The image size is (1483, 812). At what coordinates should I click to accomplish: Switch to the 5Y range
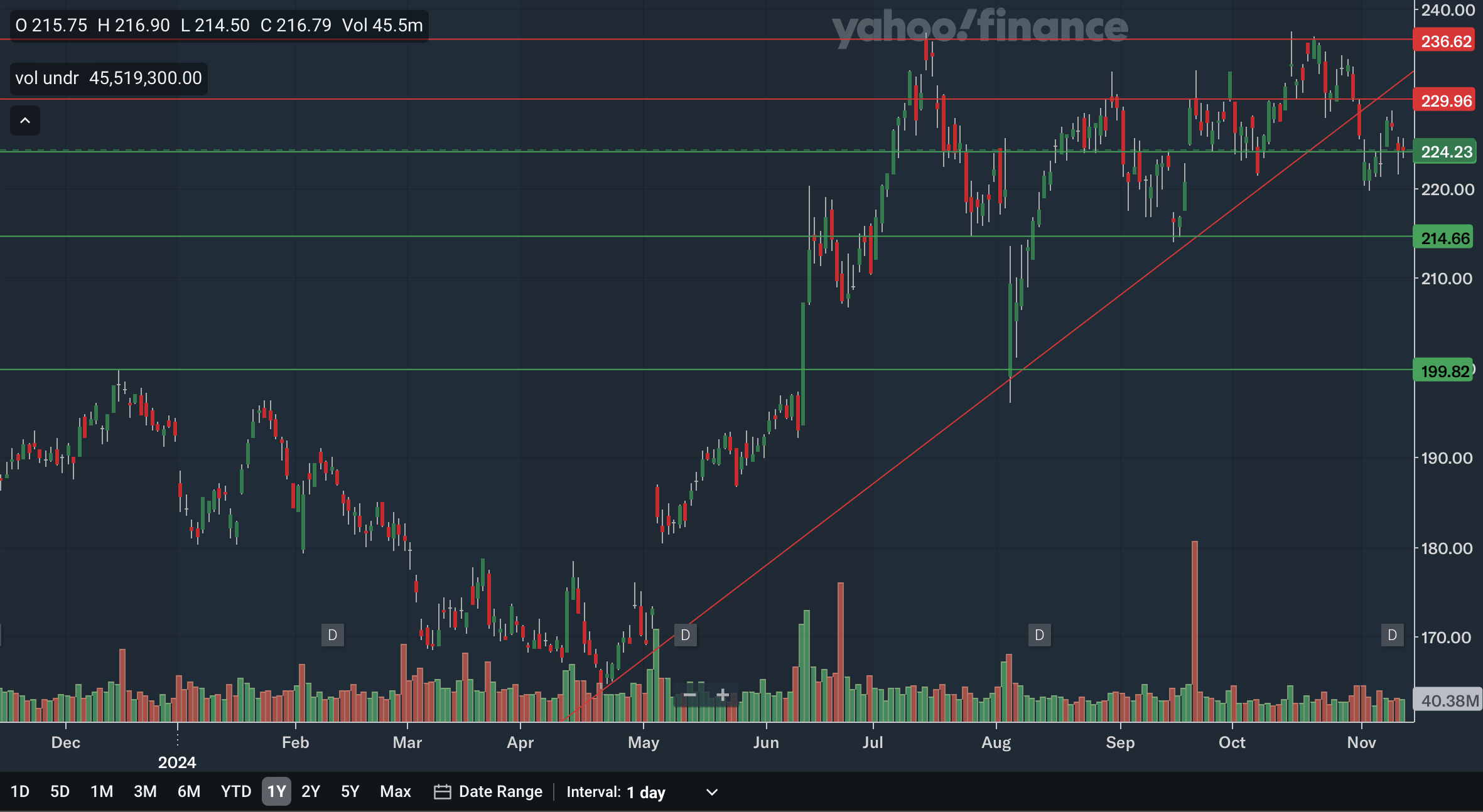(350, 792)
